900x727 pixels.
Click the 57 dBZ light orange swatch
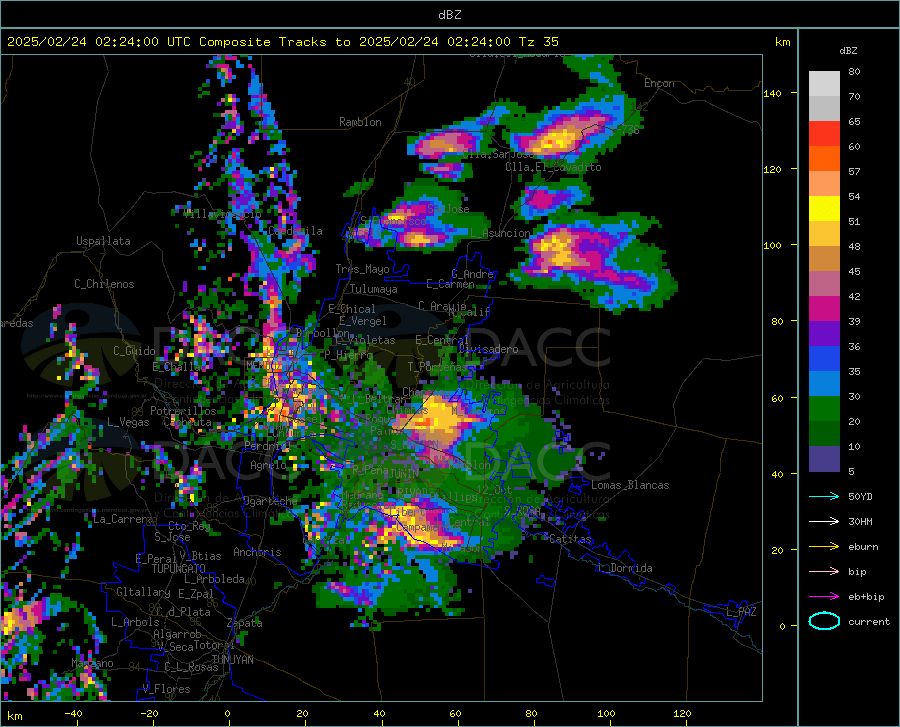[824, 184]
